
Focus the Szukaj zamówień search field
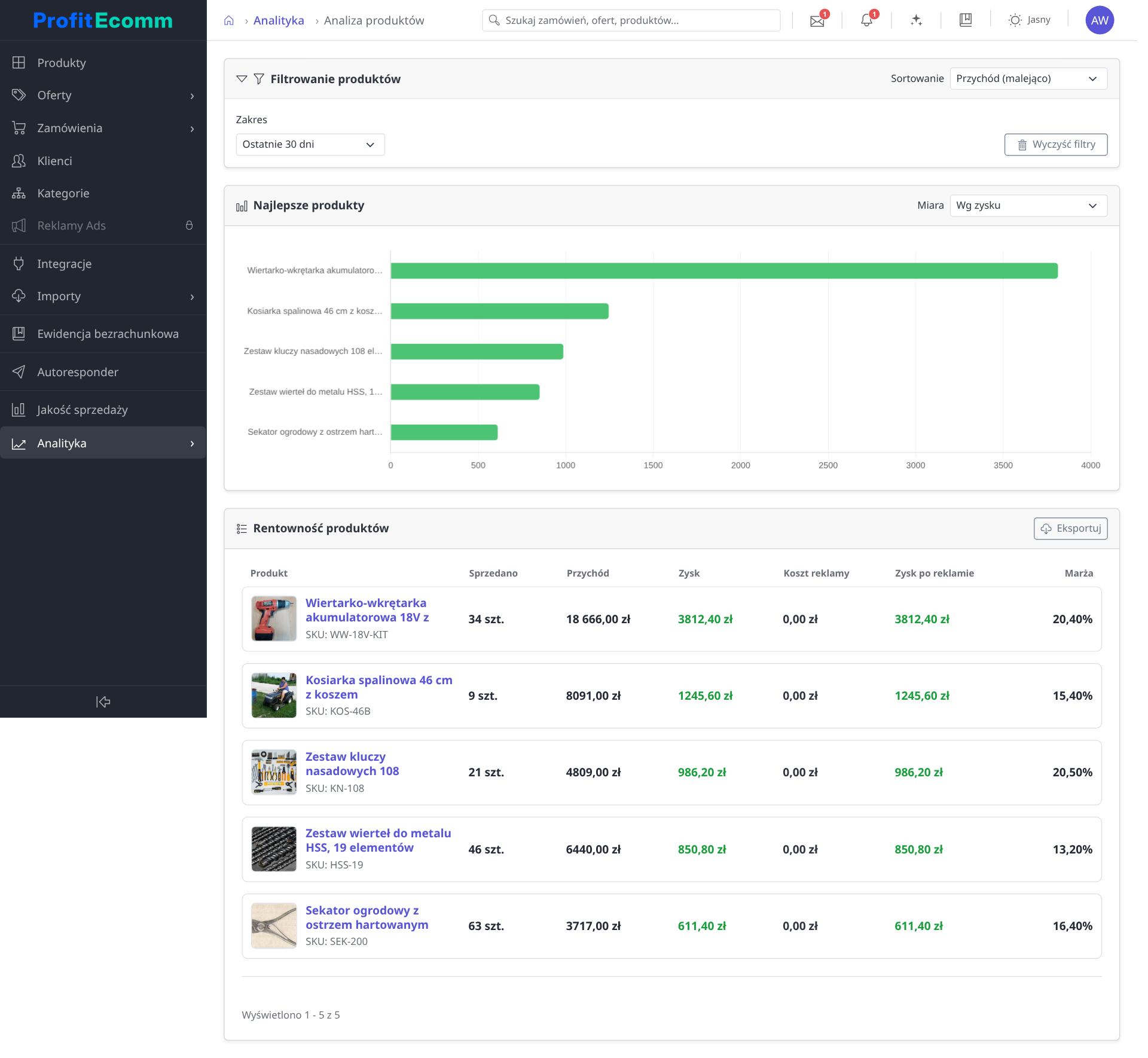[631, 20]
